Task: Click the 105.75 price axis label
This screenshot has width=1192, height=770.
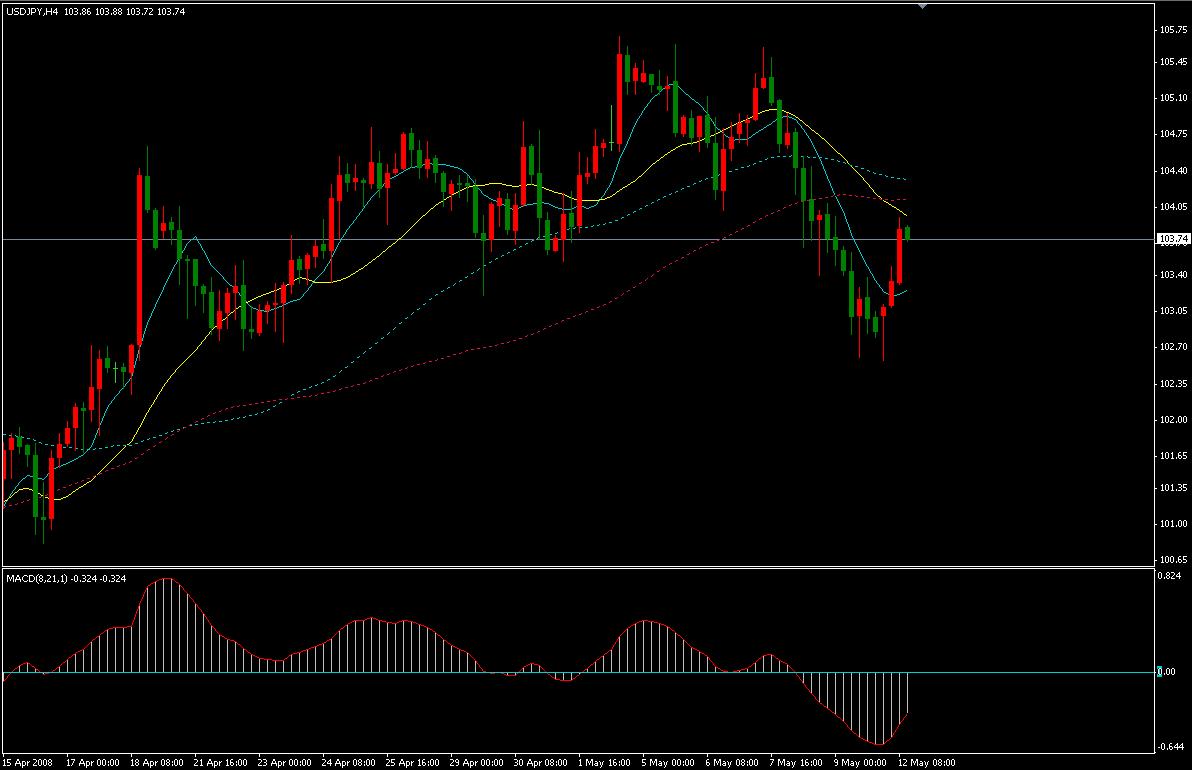Action: pos(1173,30)
